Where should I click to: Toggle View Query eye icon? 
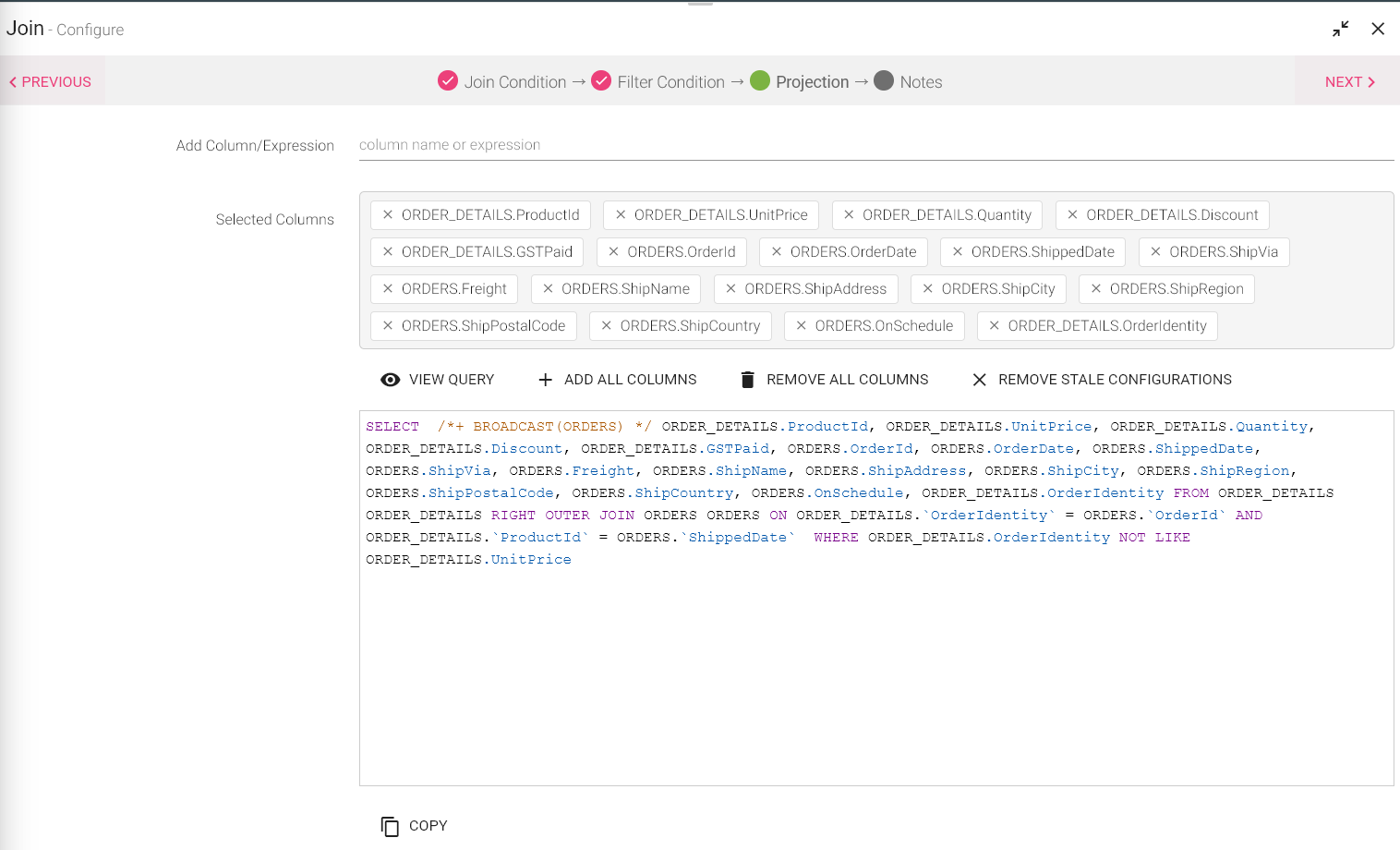coord(391,380)
